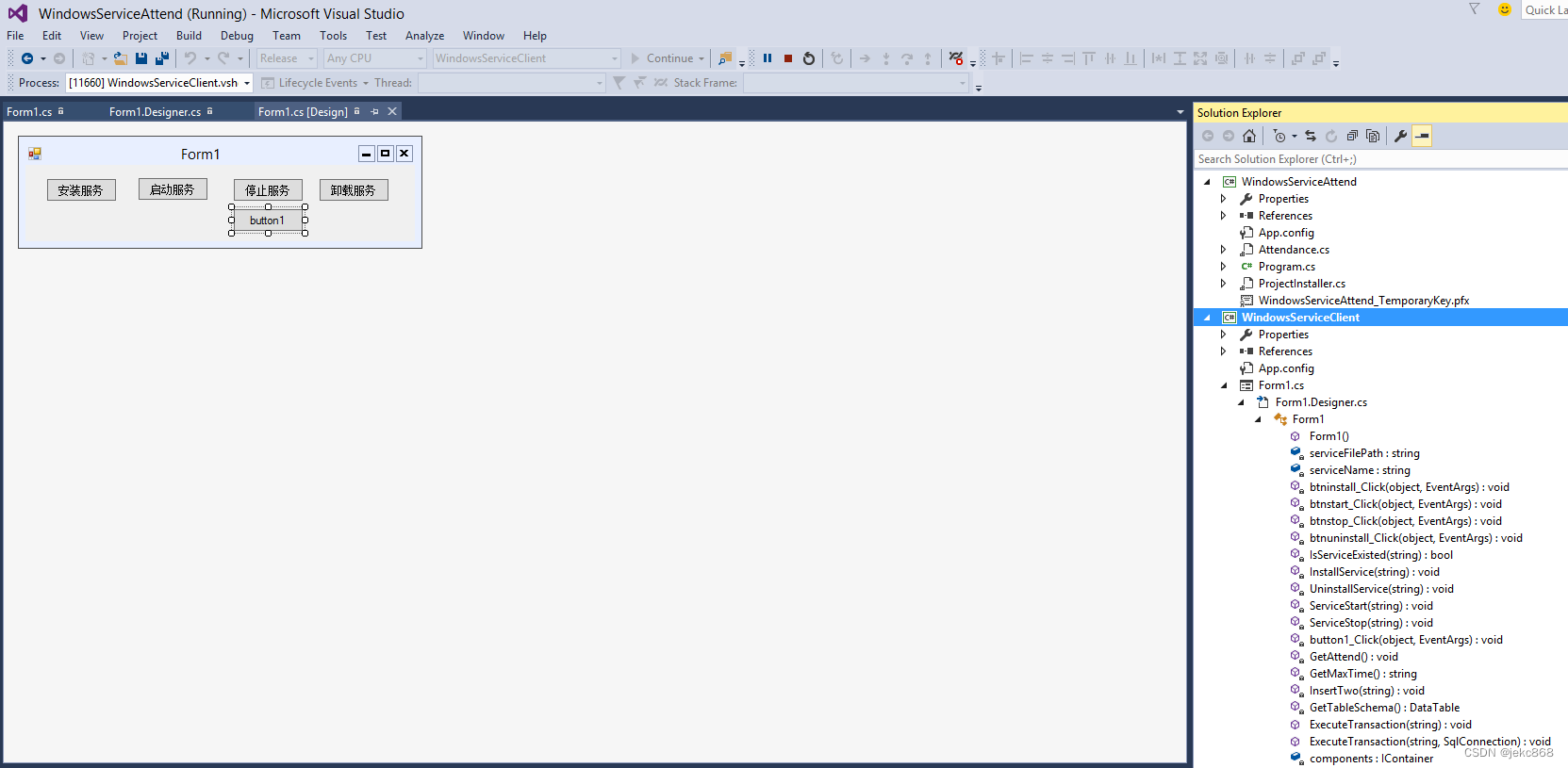Image resolution: width=1568 pixels, height=768 pixels.
Task: Click the Step Out arrow icon
Action: (928, 58)
